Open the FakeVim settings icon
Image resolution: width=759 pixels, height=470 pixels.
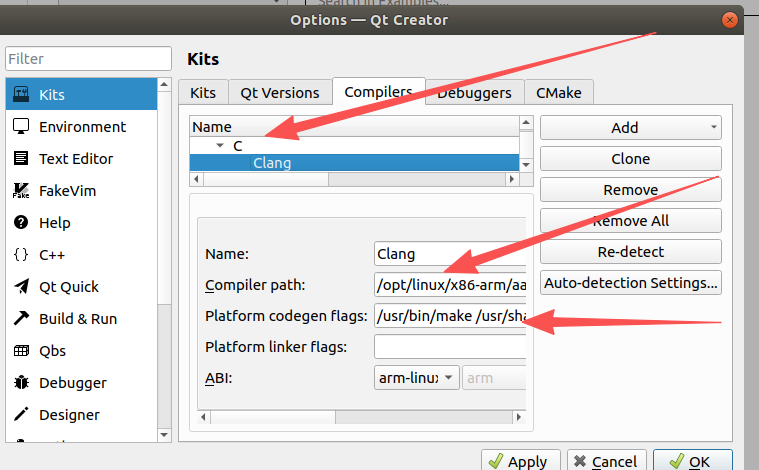point(21,191)
